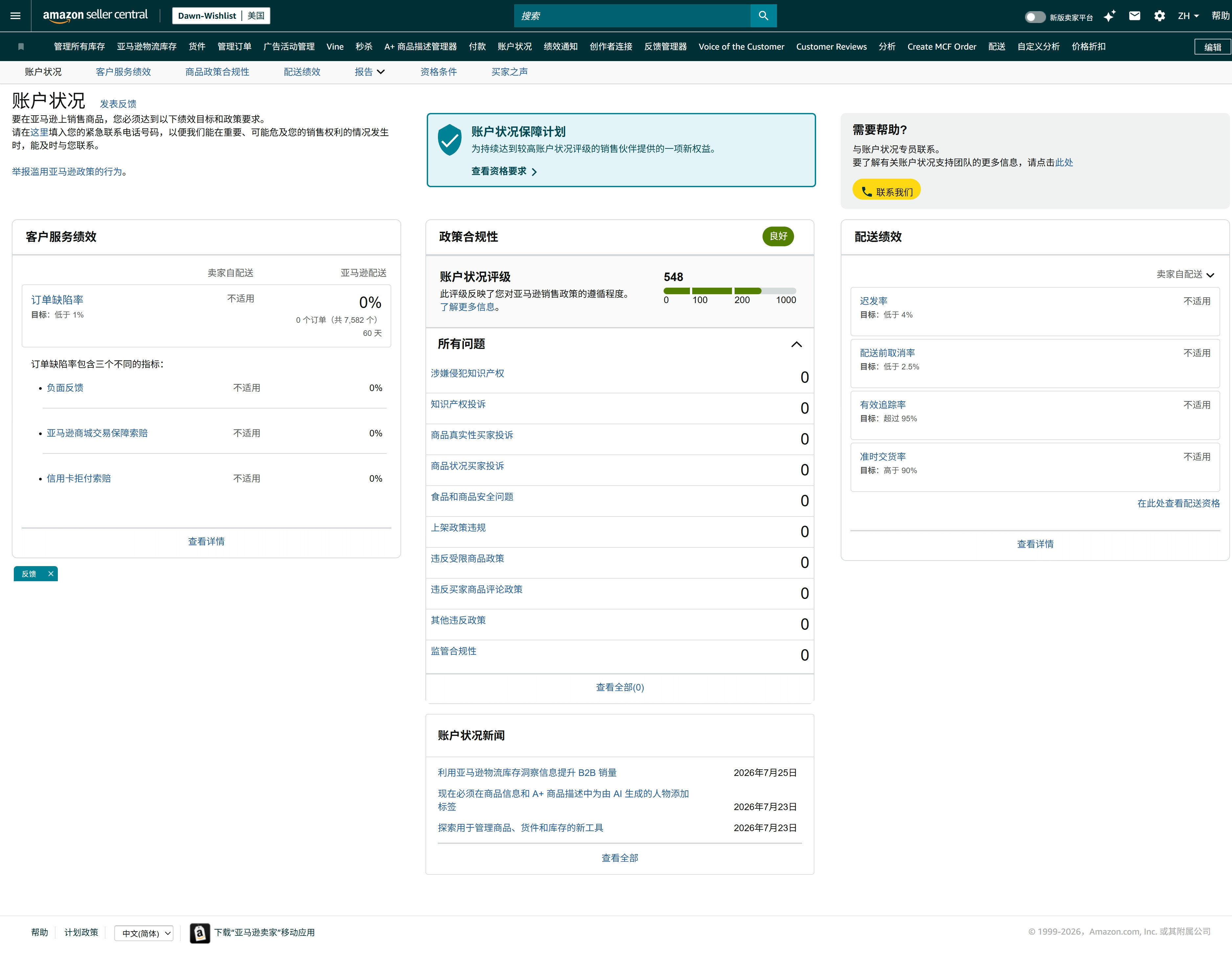This screenshot has width=1232, height=970.
Task: Click the bookmark icon in the nav bar
Action: (21, 47)
